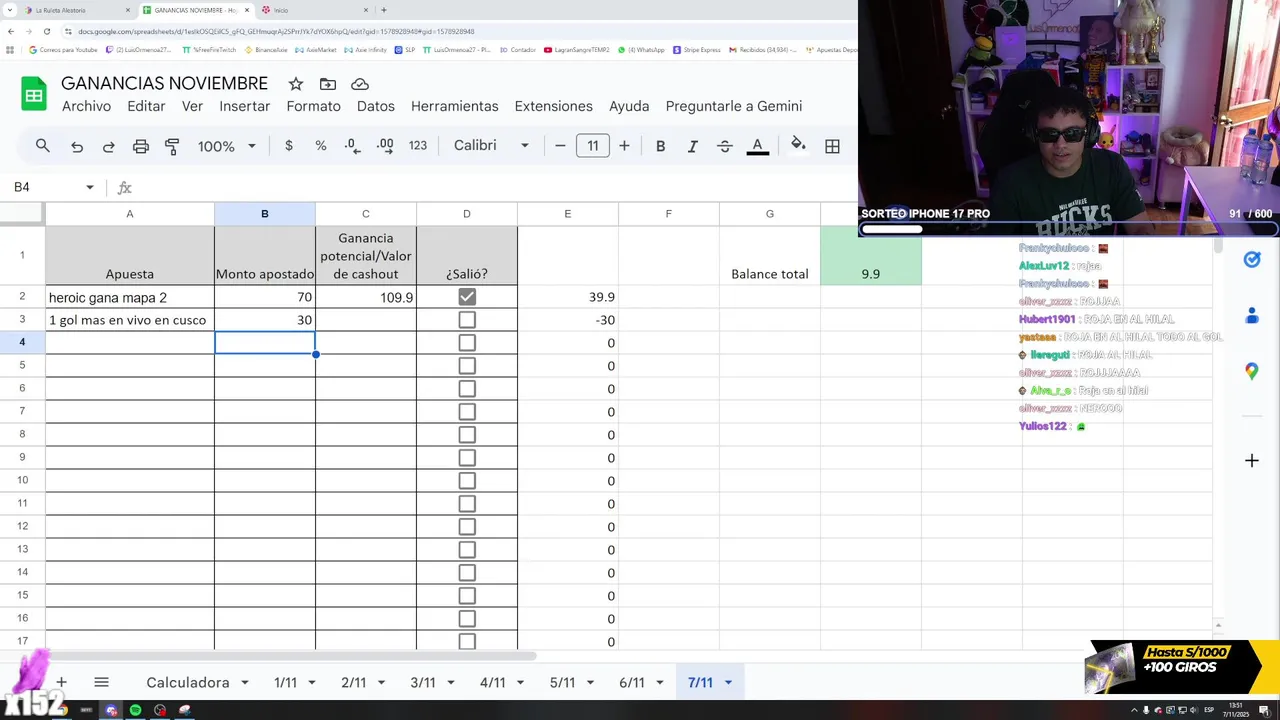Open the Extensiones menu
The height and width of the screenshot is (720, 1280).
click(554, 106)
